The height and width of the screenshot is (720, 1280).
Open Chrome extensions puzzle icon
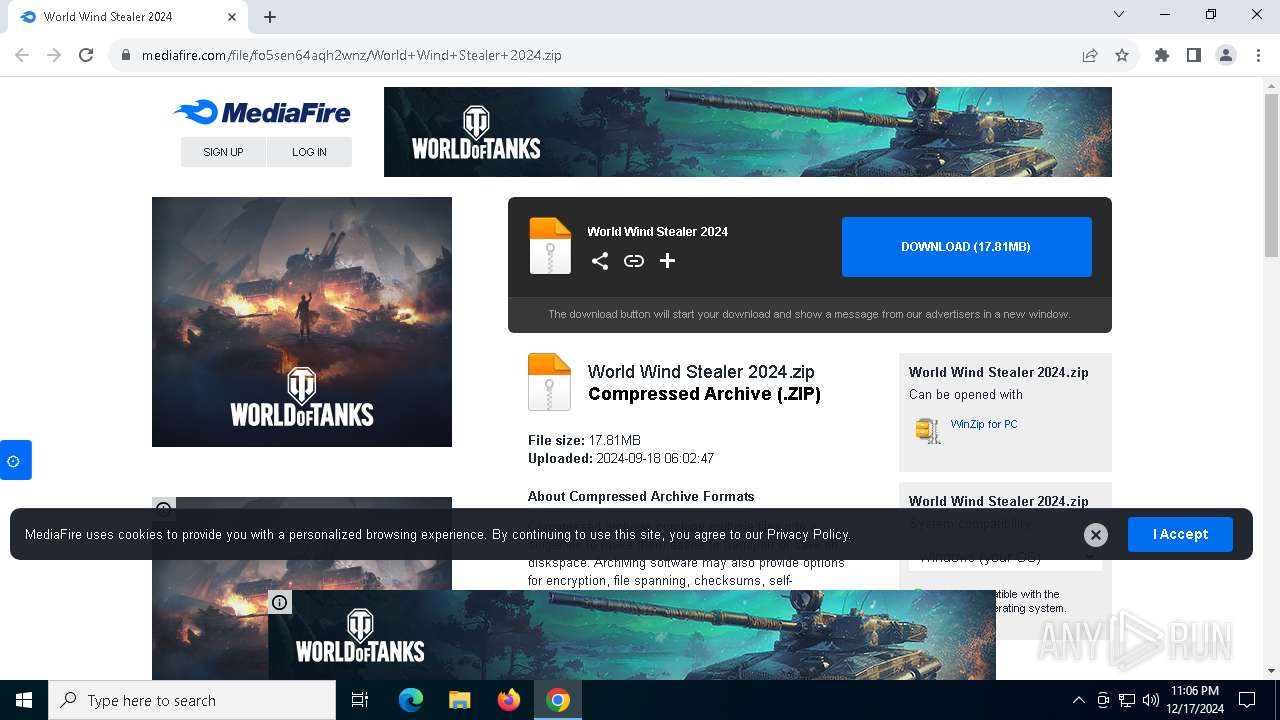pos(1162,55)
